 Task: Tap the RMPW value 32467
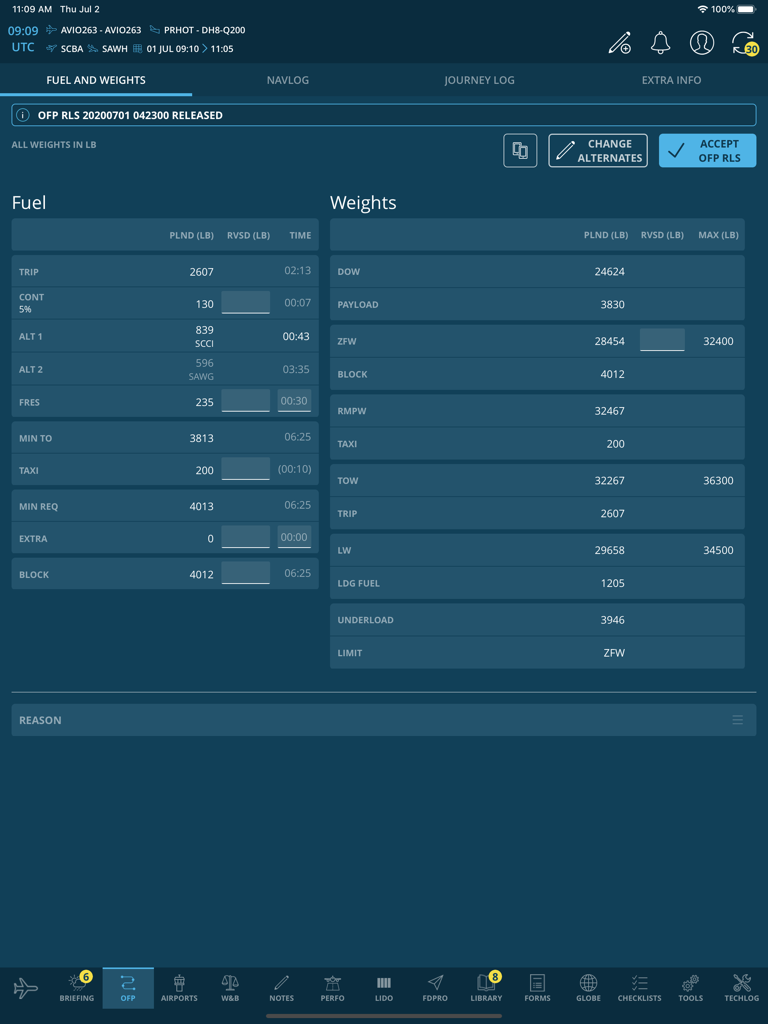pos(609,411)
